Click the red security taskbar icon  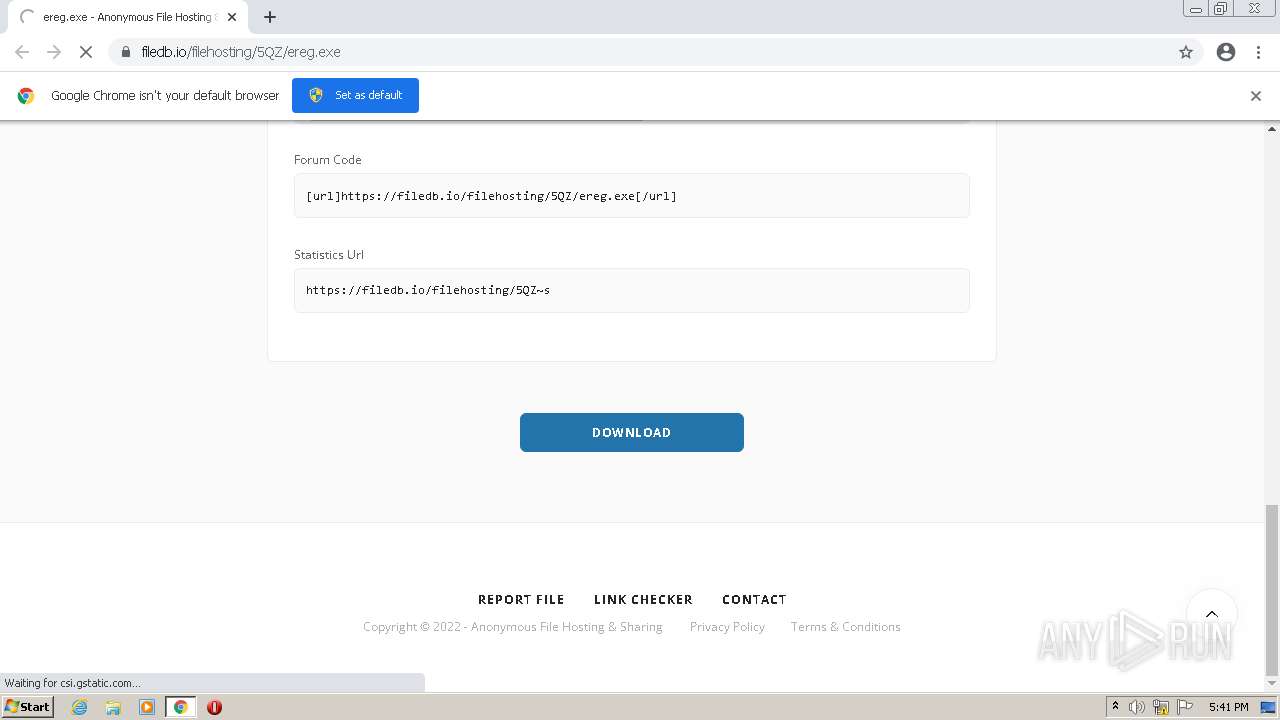tap(214, 707)
